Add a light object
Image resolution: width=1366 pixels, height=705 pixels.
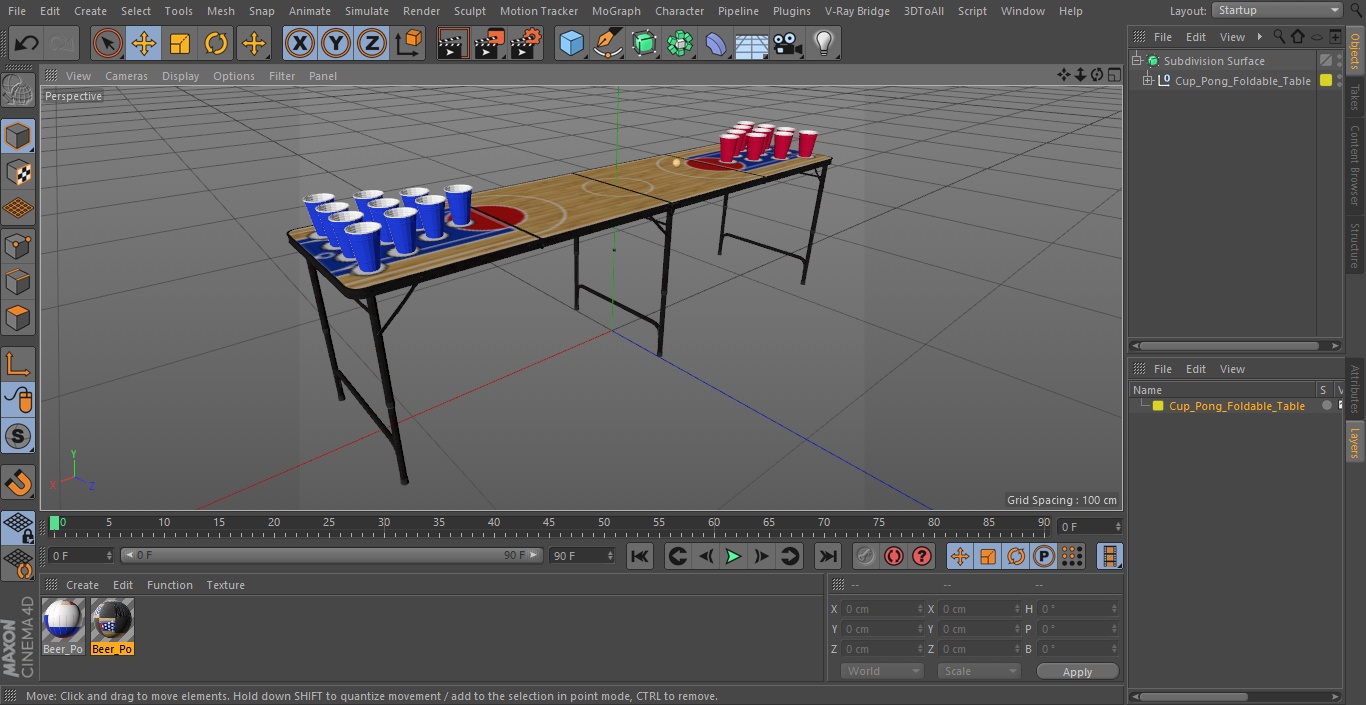tap(824, 44)
